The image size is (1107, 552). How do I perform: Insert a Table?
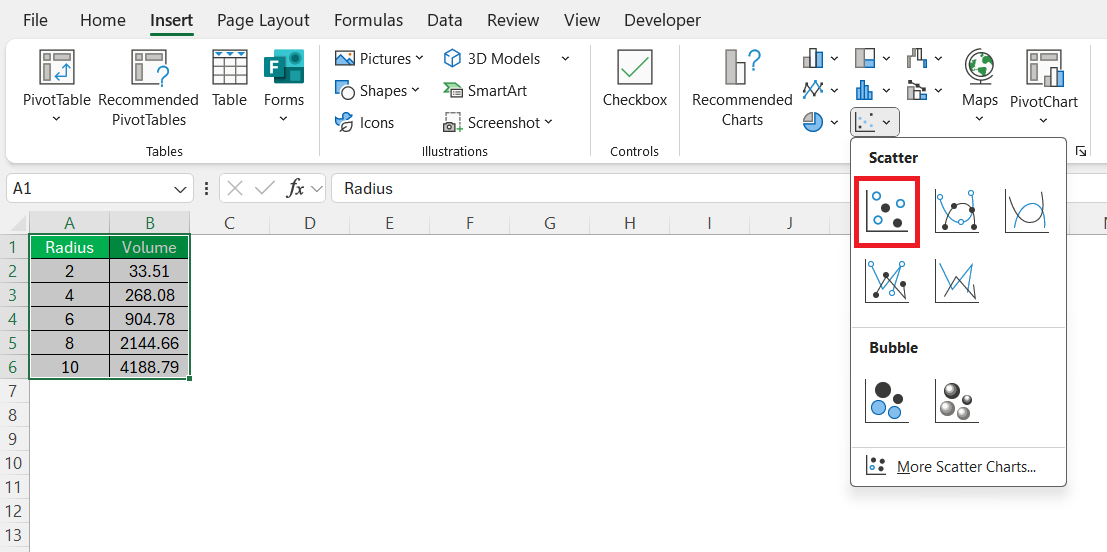pos(229,79)
